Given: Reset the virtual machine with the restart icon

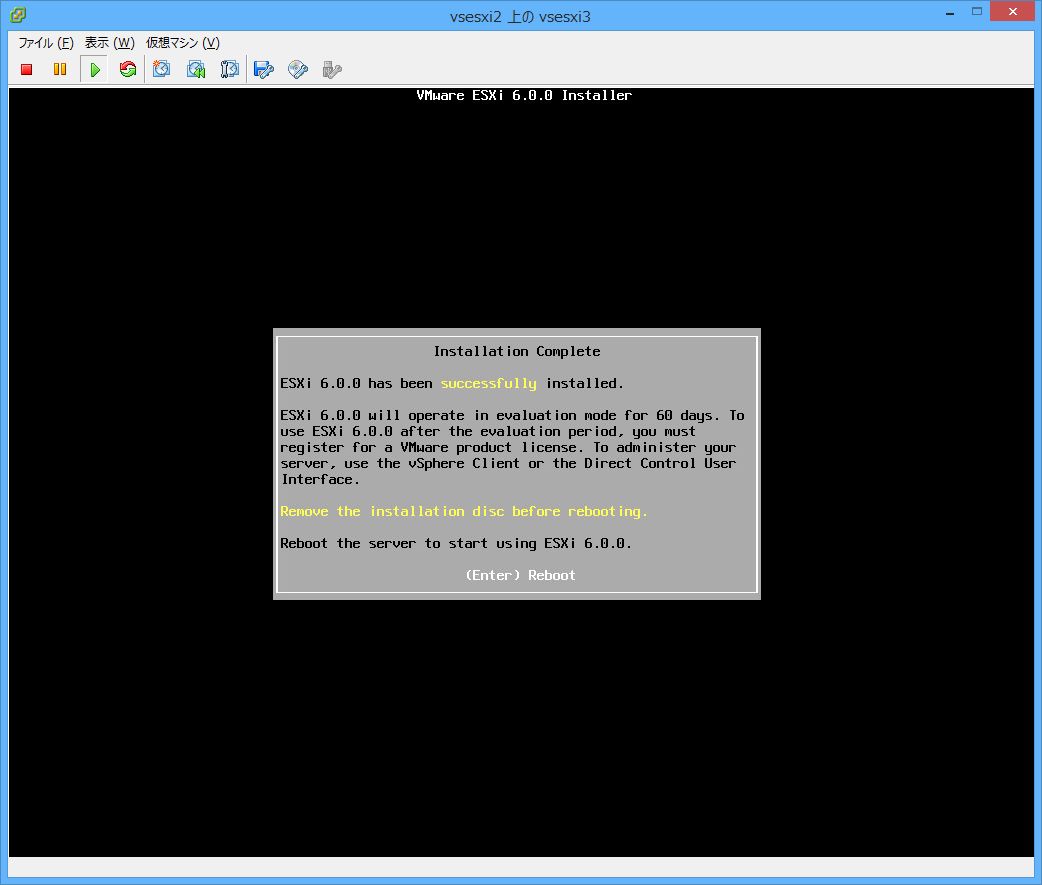Looking at the screenshot, I should click(128, 69).
